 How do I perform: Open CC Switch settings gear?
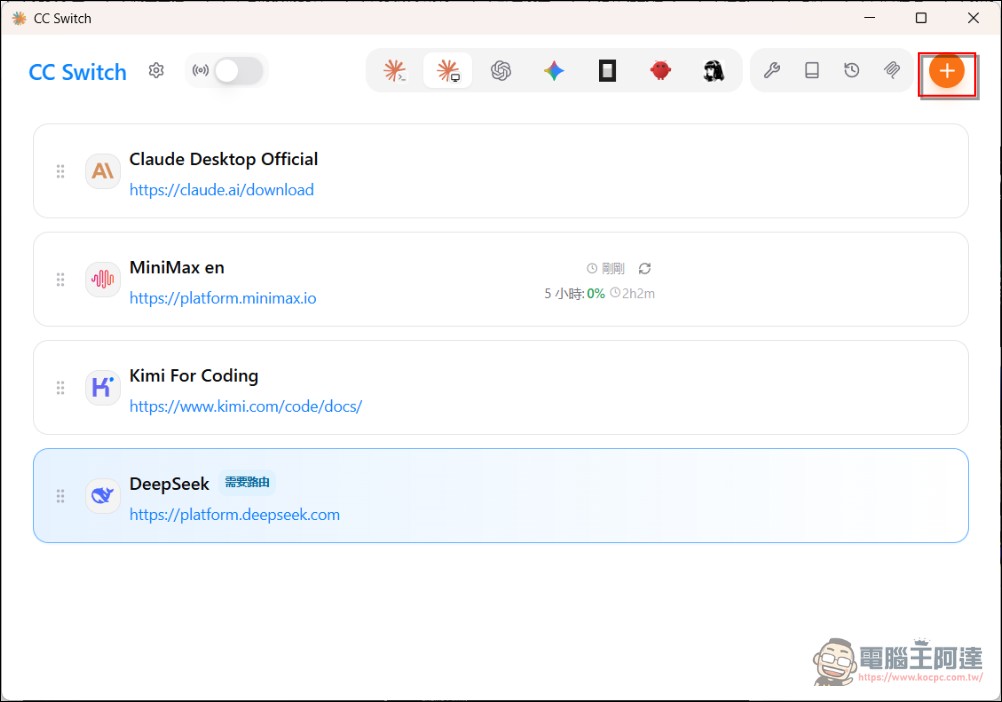pos(156,70)
